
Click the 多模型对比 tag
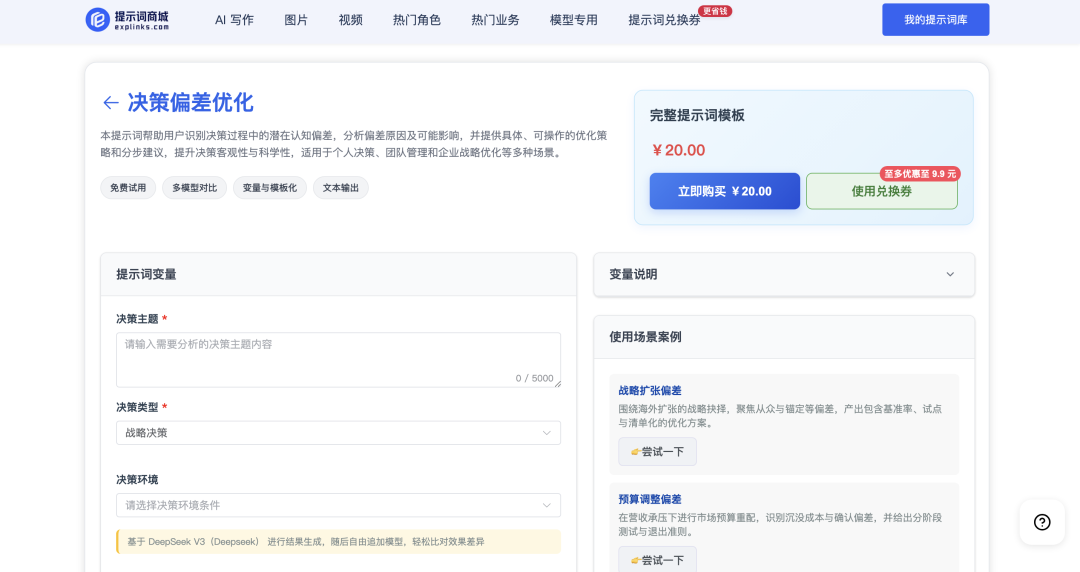point(194,188)
